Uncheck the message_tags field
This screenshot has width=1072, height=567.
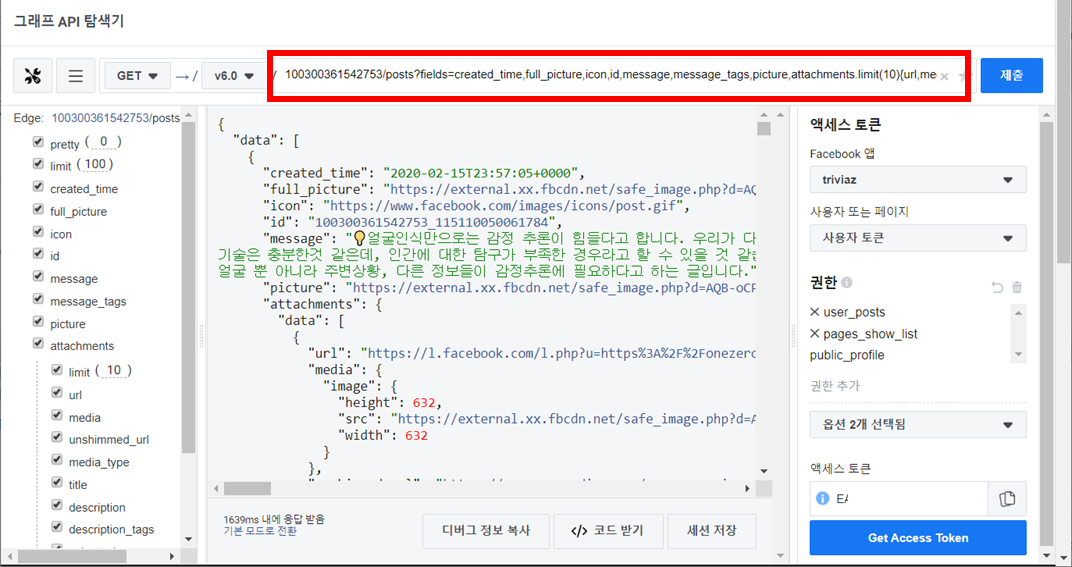tap(38, 299)
